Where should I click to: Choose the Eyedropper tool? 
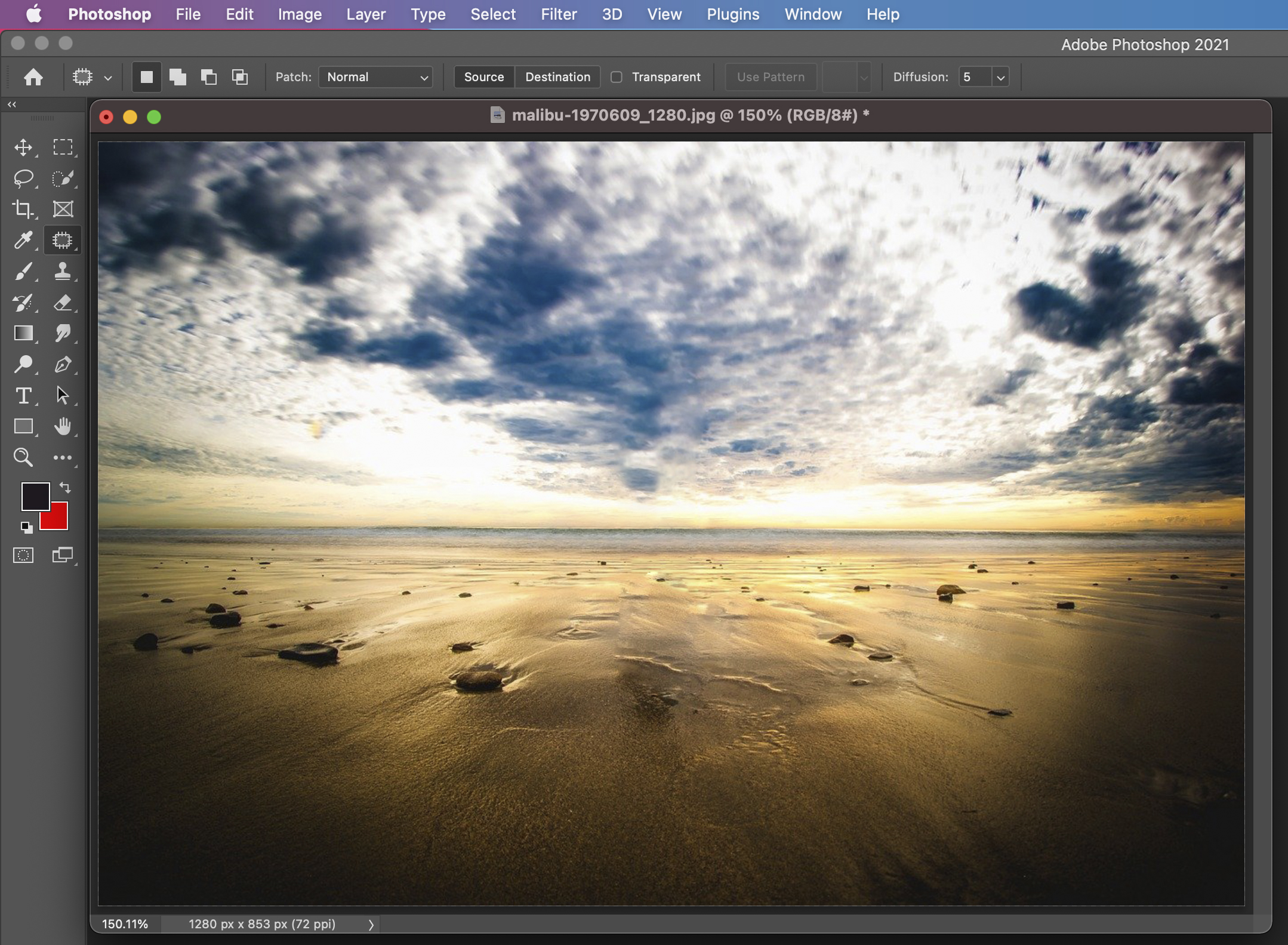click(23, 240)
